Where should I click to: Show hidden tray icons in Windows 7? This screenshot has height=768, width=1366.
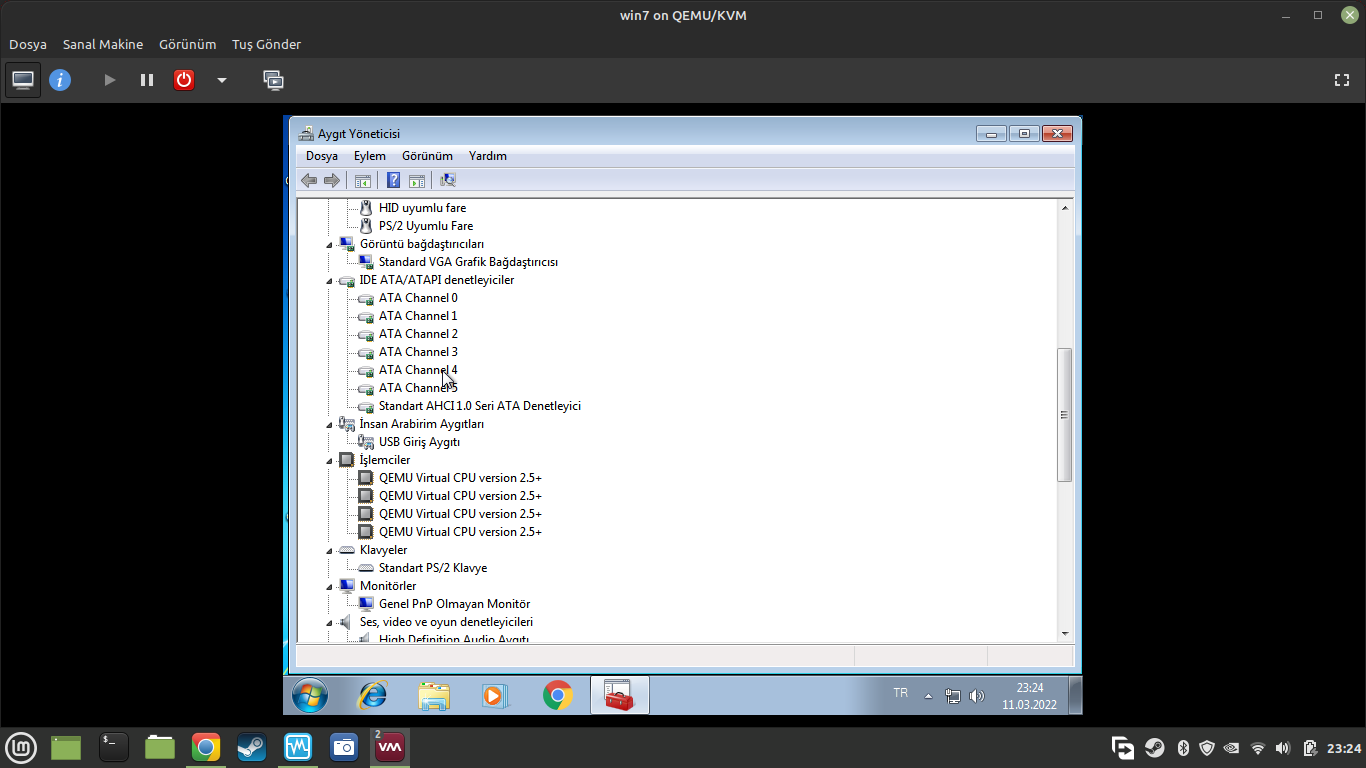pyautogui.click(x=928, y=695)
